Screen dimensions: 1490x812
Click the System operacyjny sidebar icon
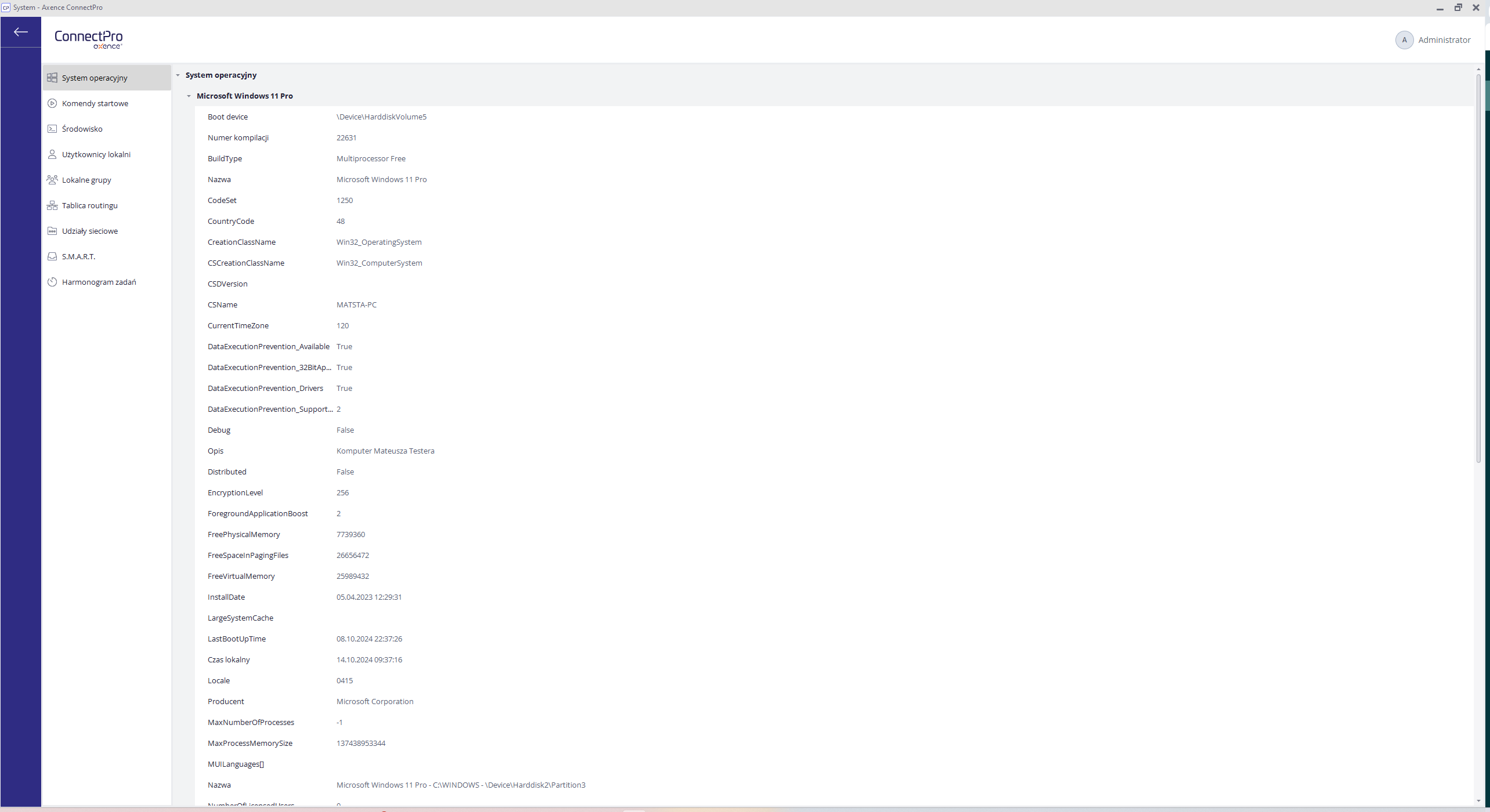click(x=52, y=78)
